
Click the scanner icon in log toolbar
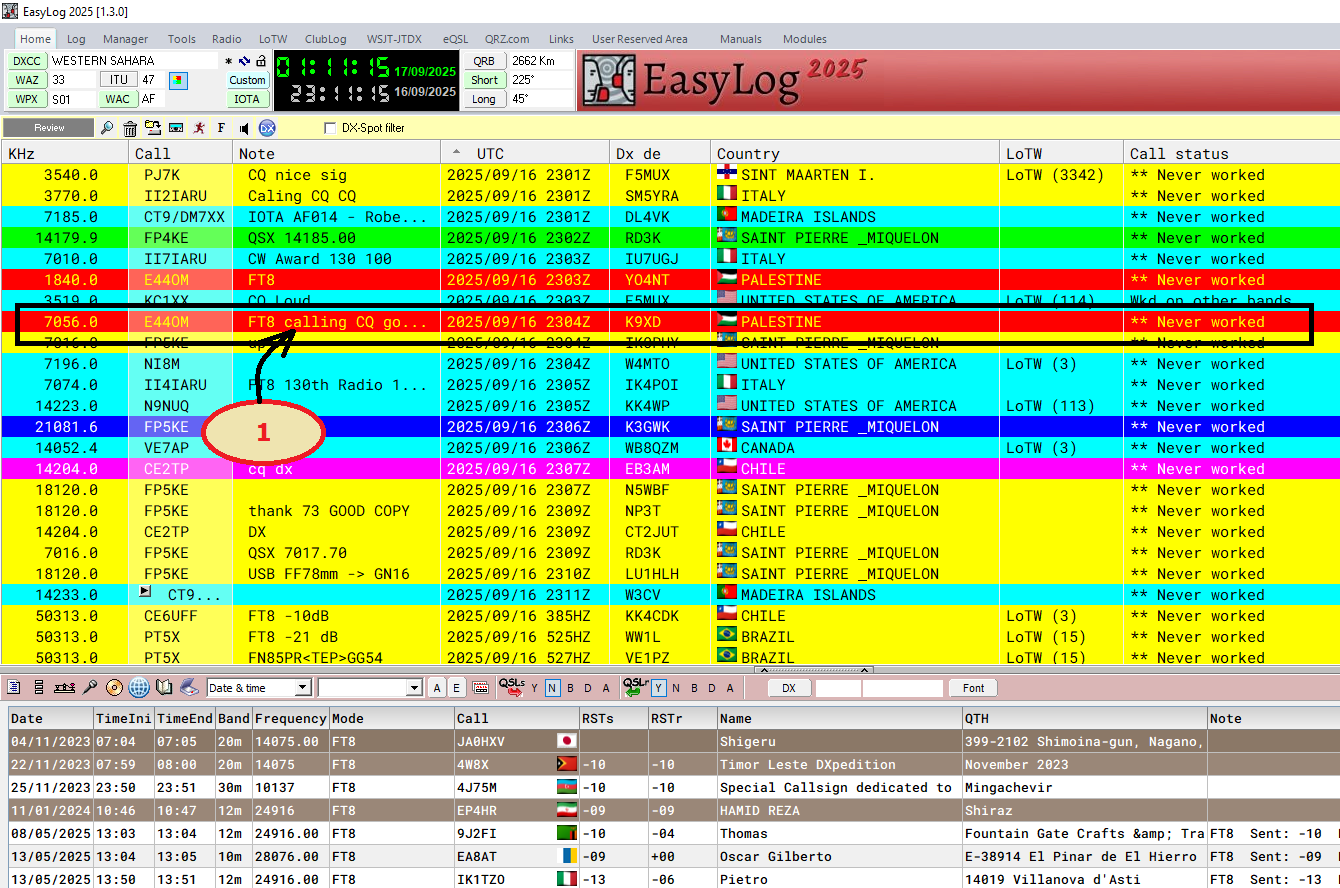pyautogui.click(x=189, y=688)
